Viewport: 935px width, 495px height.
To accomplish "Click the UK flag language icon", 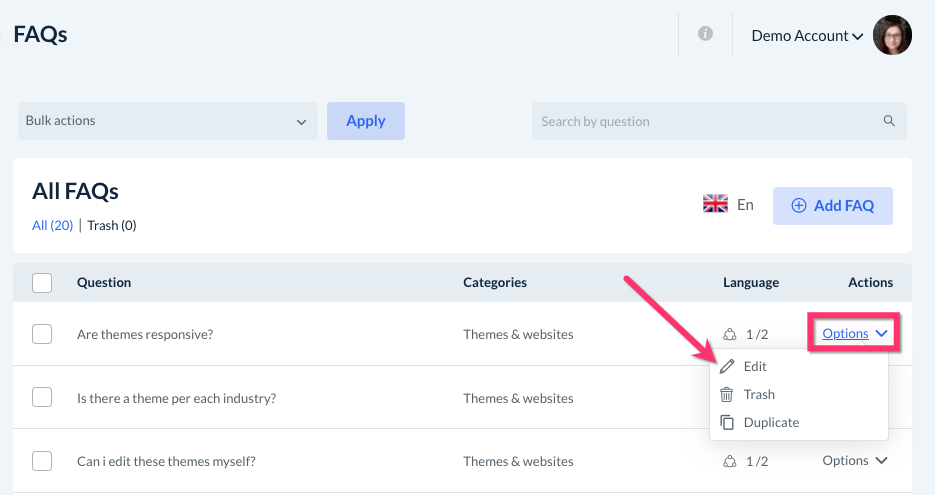I will click(x=715, y=205).
